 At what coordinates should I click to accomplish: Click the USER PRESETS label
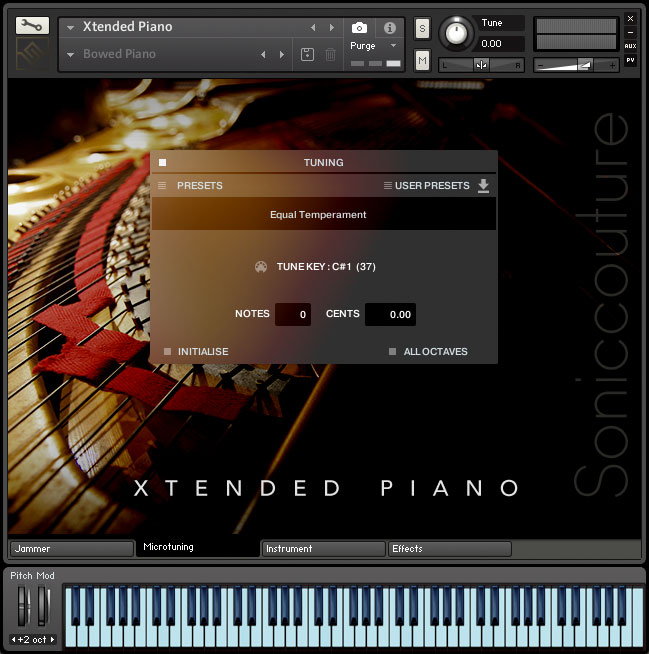pos(432,186)
